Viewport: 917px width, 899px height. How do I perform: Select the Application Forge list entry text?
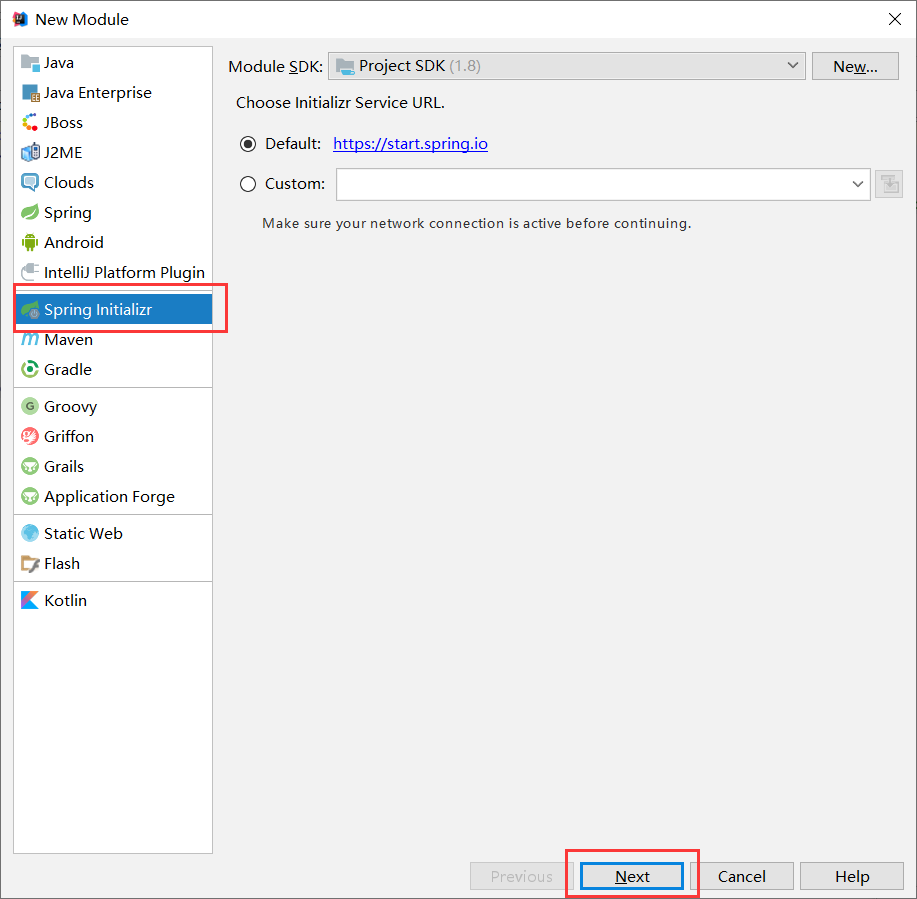[109, 497]
